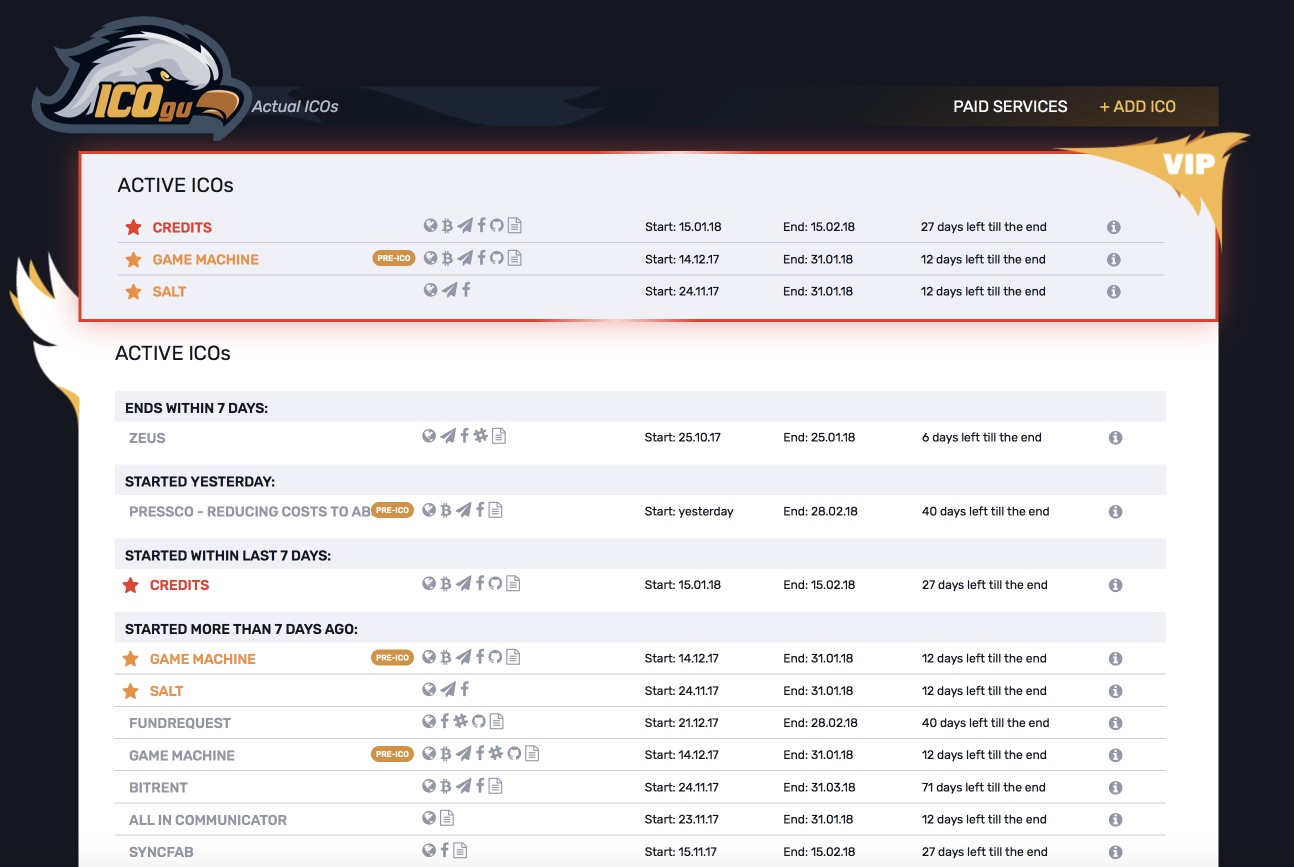Open the Bitcointalk icon for BITRENT
1294x867 pixels.
[445, 786]
